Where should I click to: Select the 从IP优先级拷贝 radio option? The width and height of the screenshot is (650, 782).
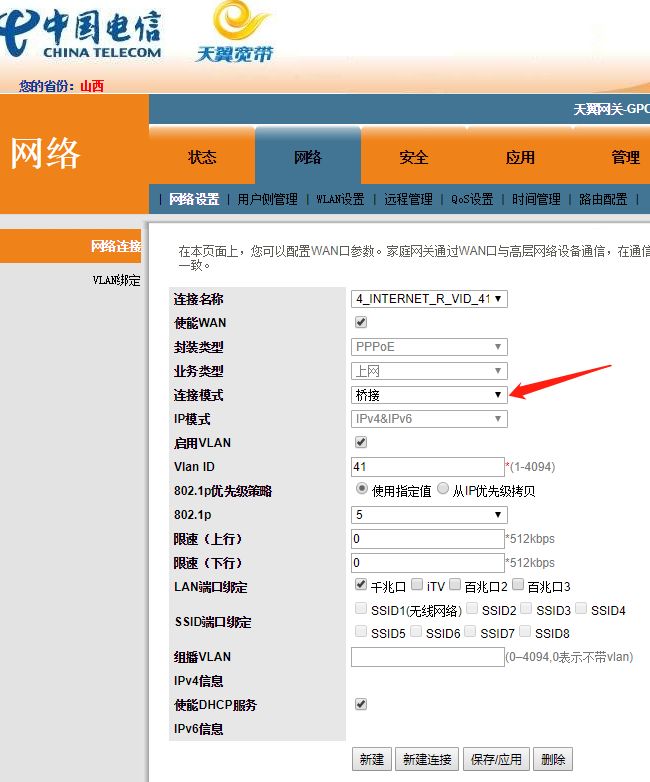(443, 488)
